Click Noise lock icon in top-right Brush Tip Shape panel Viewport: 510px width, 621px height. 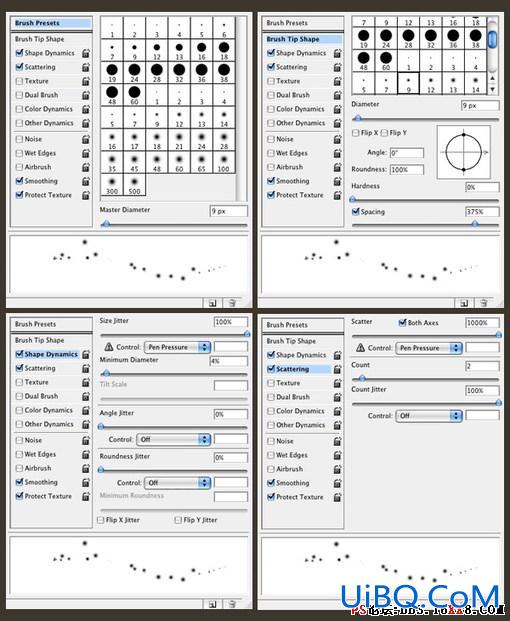337,139
